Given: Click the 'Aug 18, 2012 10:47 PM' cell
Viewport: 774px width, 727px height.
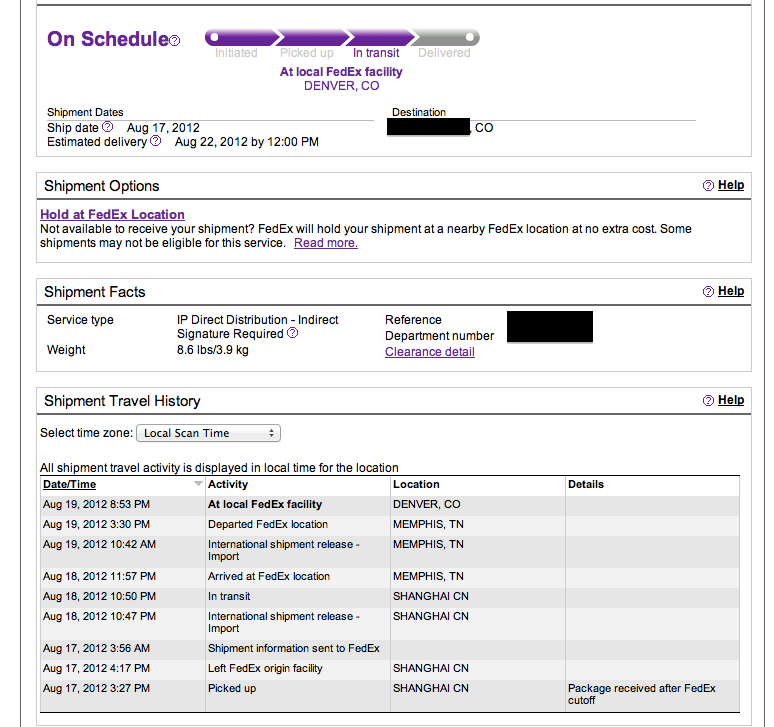Looking at the screenshot, I should [122, 623].
